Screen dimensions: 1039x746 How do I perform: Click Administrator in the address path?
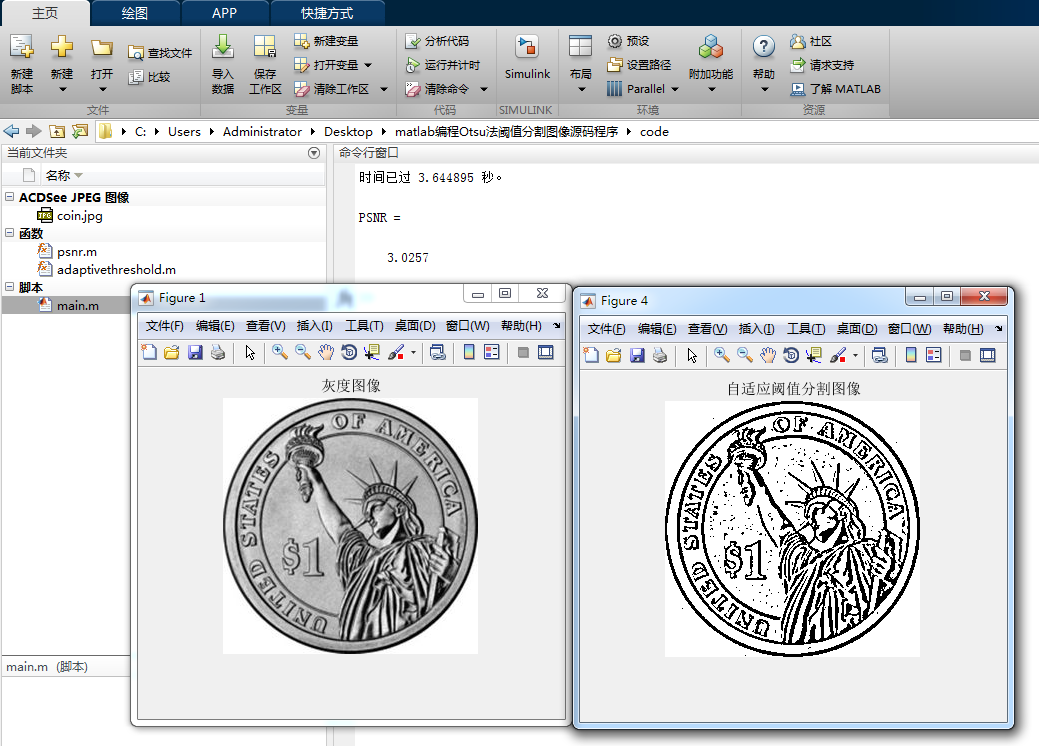tap(262, 132)
